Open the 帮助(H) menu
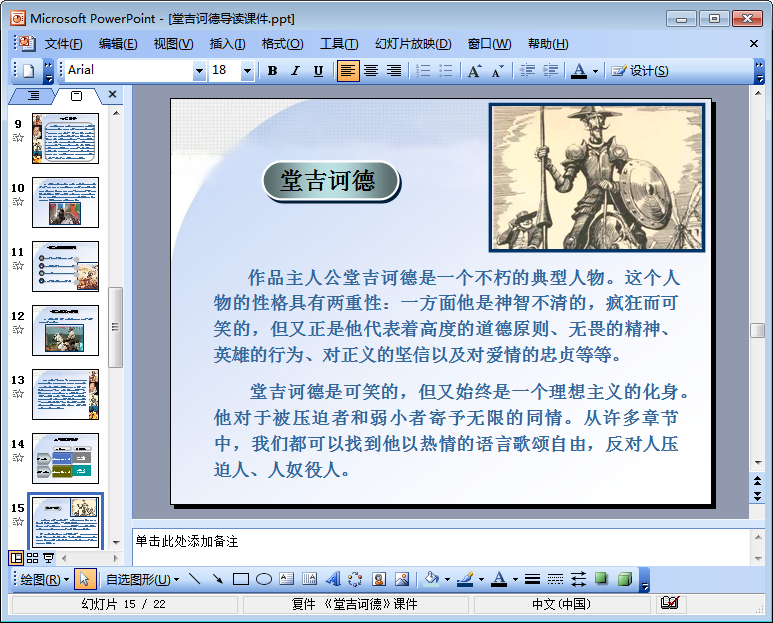The width and height of the screenshot is (773, 623). click(548, 44)
